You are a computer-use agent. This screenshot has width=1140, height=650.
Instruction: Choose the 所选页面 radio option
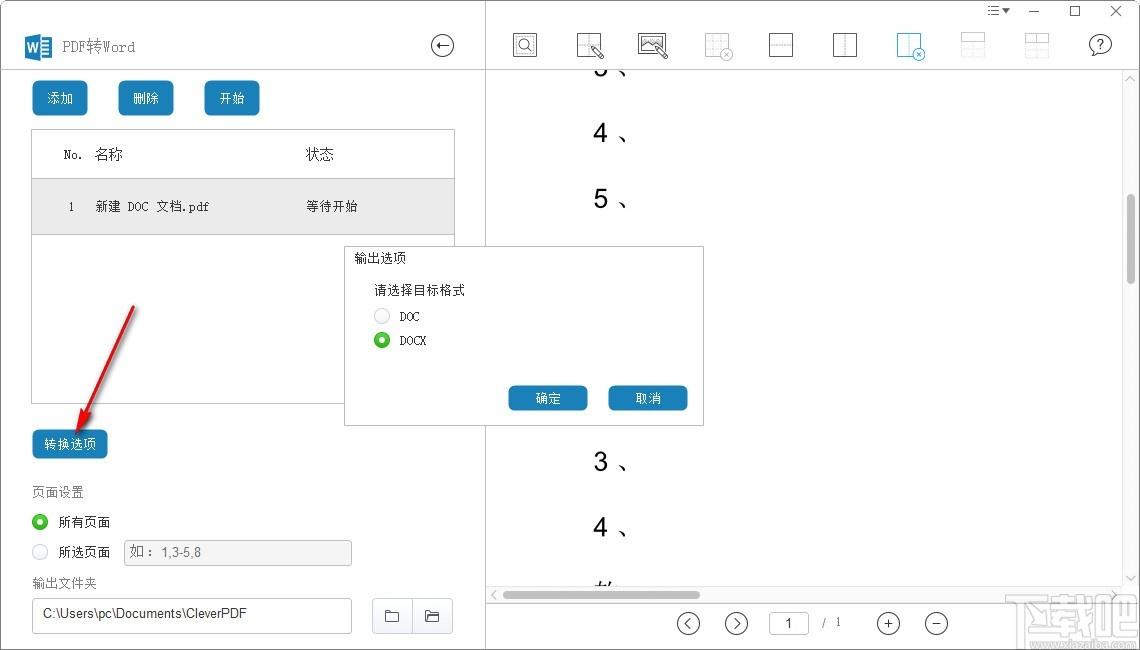(40, 553)
